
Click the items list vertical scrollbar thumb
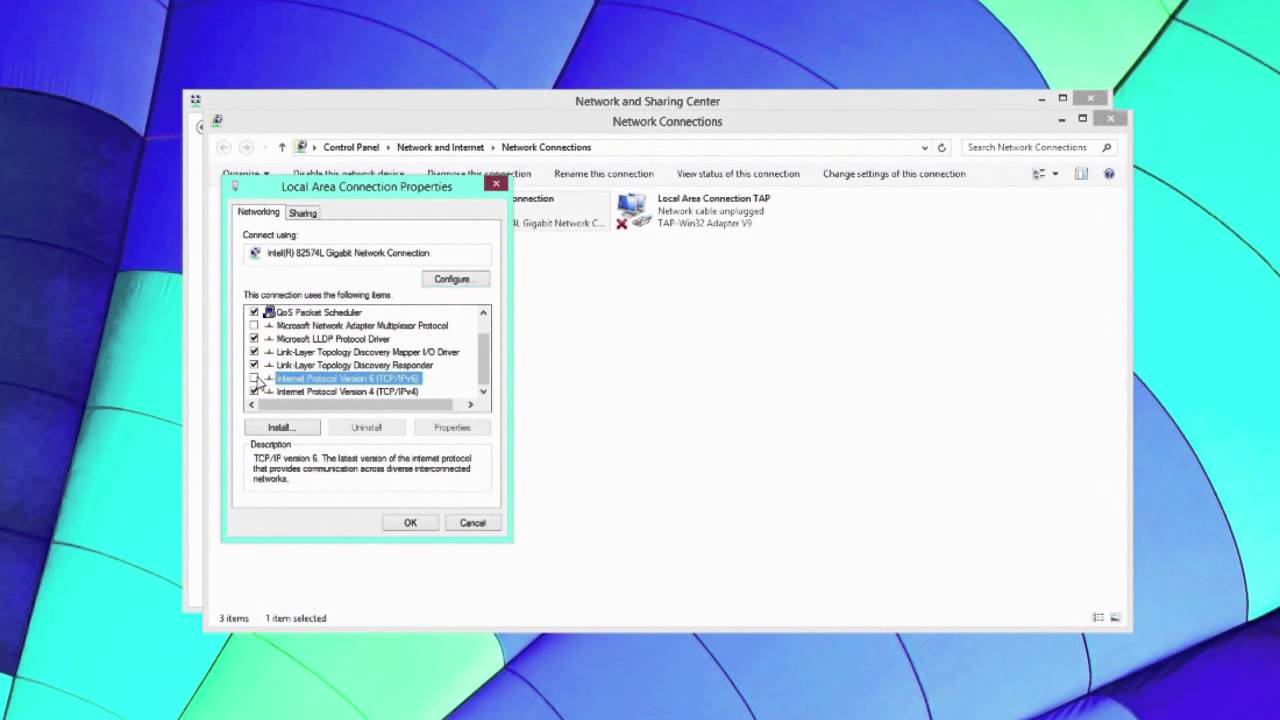(484, 358)
